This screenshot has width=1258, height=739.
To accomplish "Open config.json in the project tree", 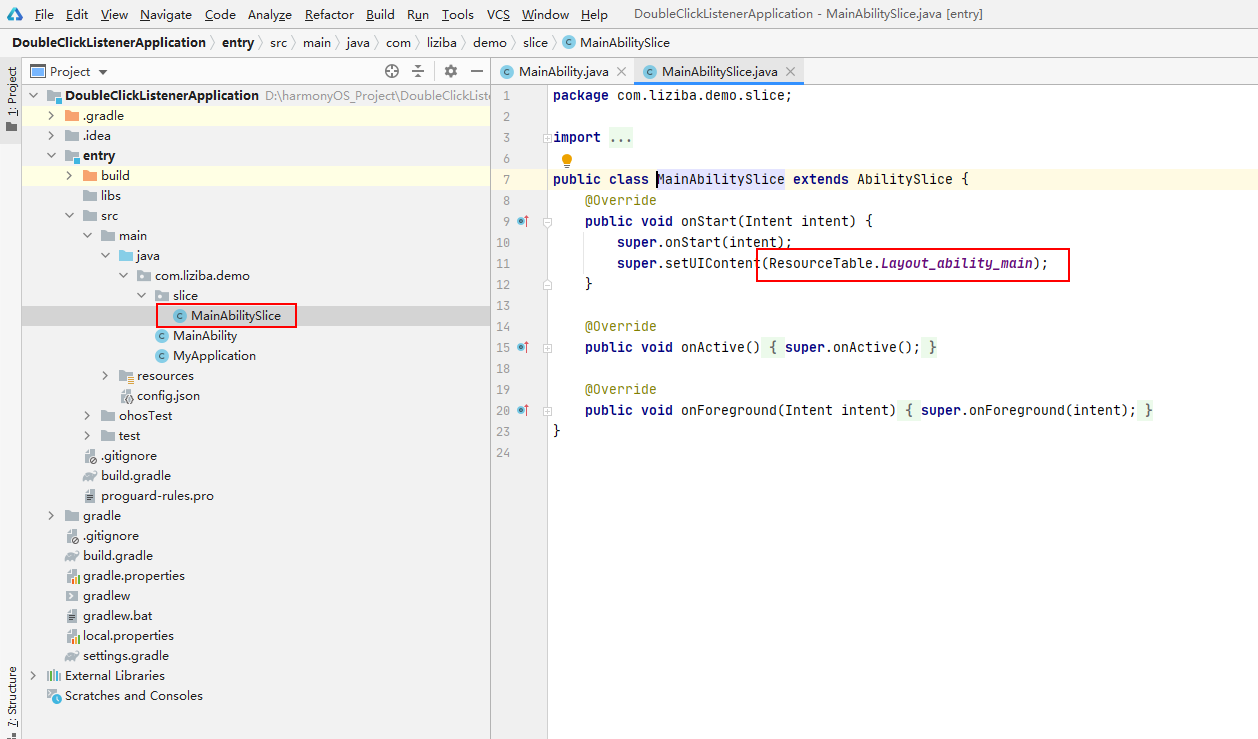I will pos(168,396).
